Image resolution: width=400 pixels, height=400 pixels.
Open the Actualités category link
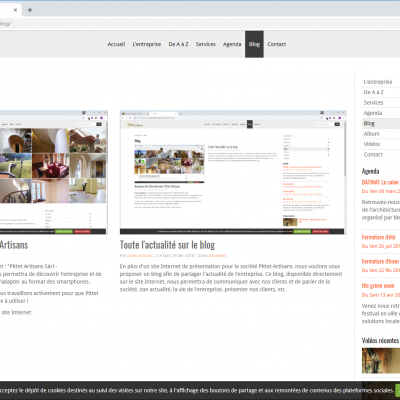tap(218, 256)
